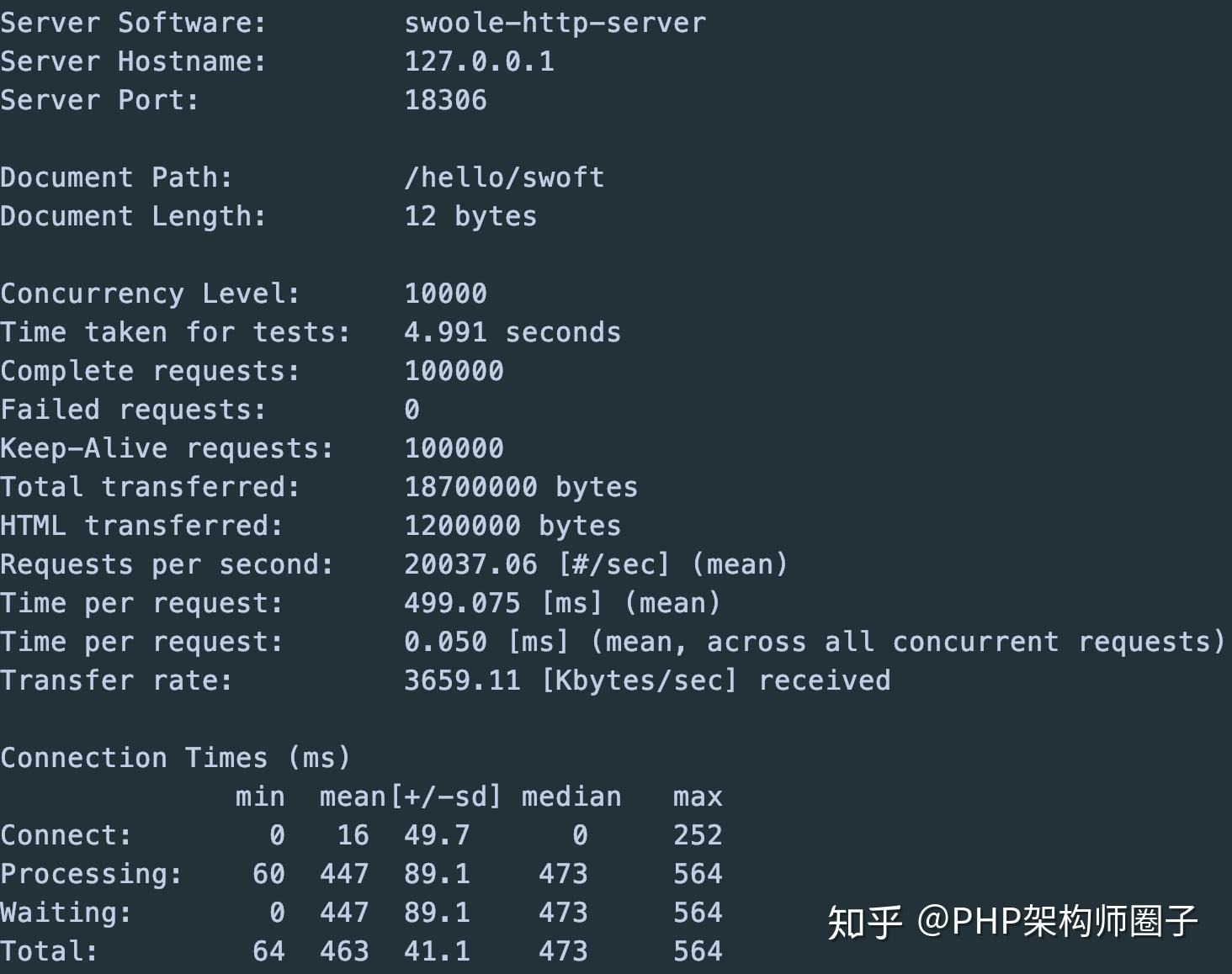Viewport: 1232px width, 974px height.
Task: Click the 4.991 seconds time taken
Action: [x=512, y=332]
